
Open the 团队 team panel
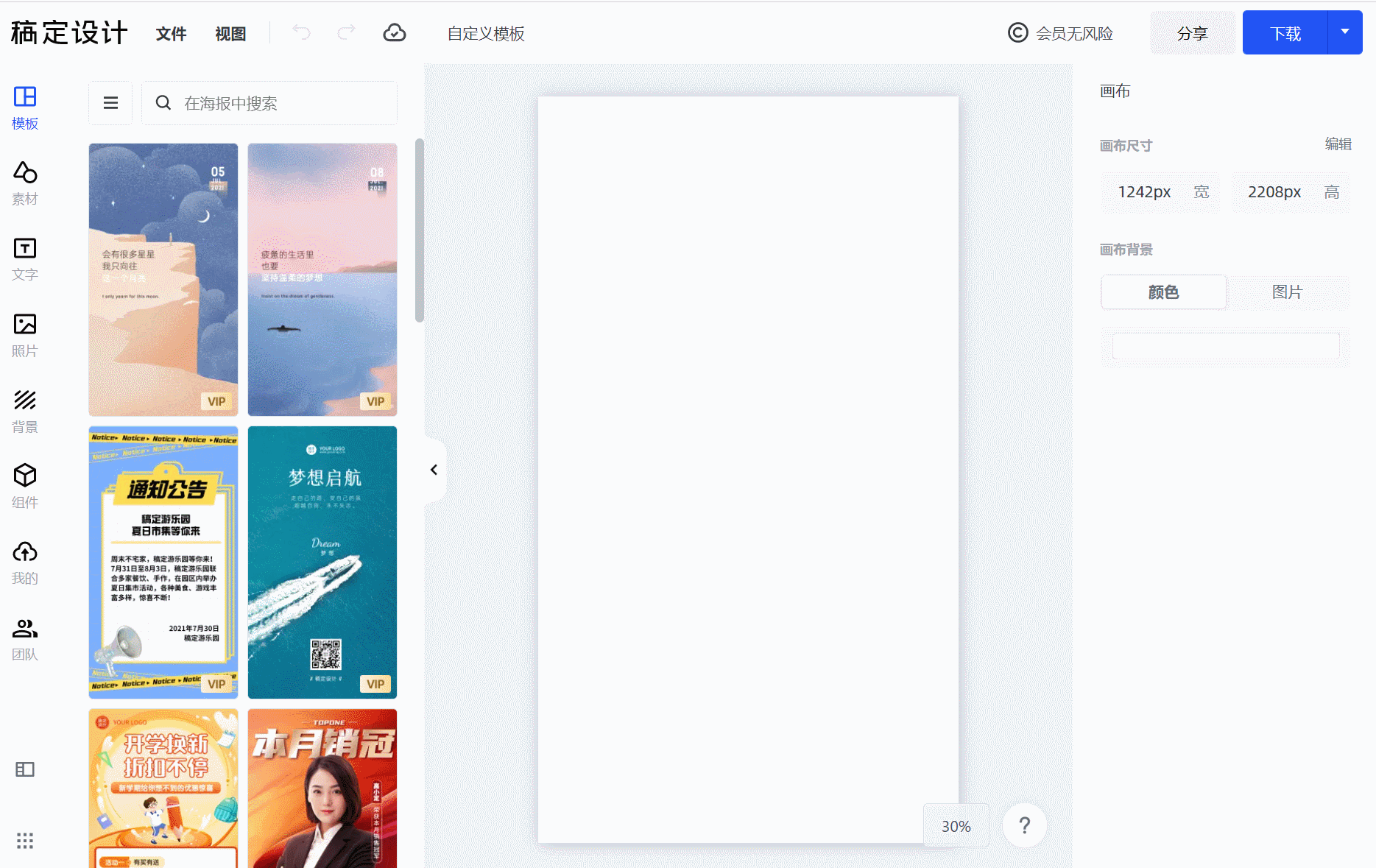coord(25,638)
